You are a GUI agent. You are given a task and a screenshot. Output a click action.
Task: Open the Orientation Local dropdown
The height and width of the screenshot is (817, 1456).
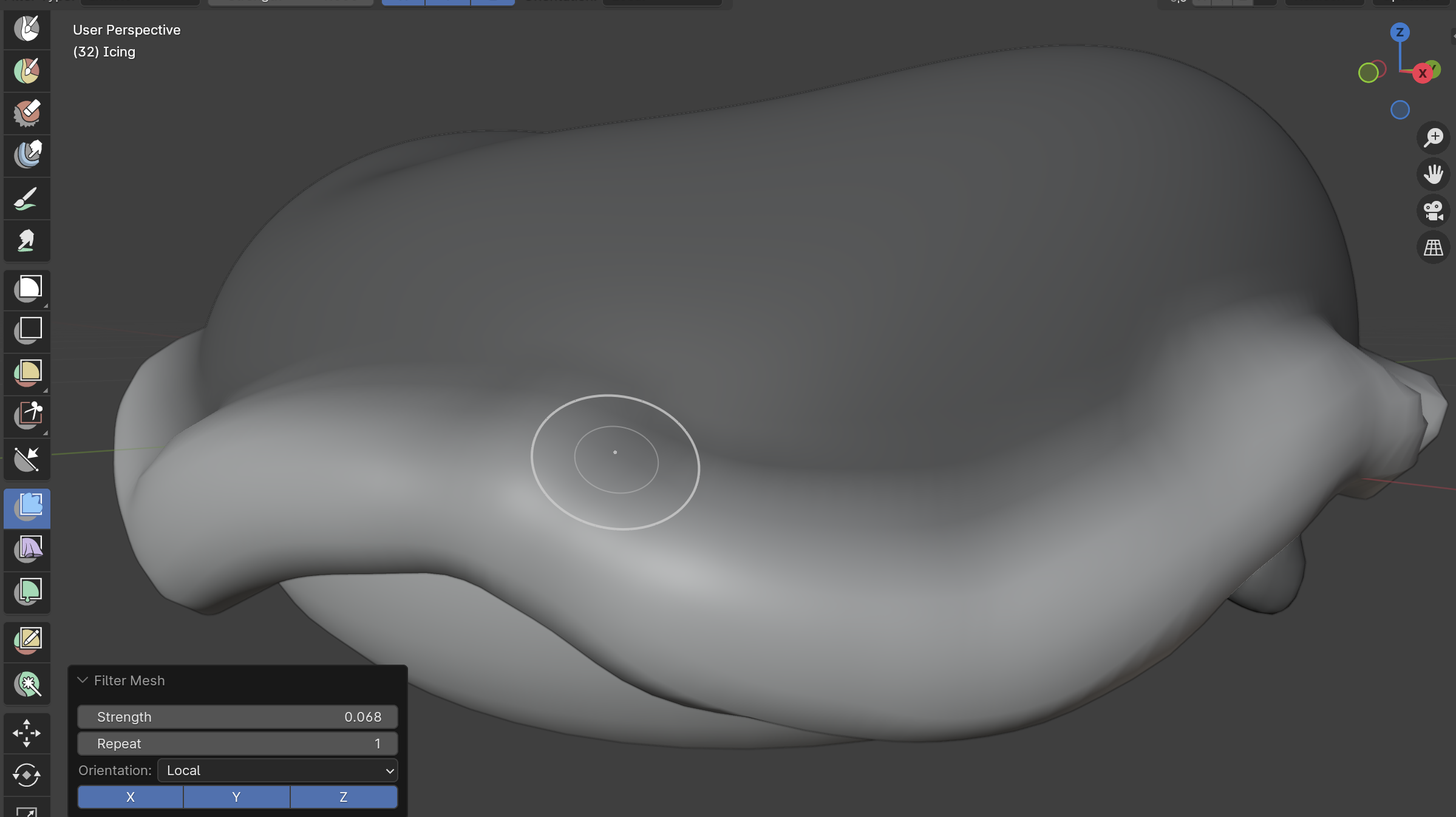pos(277,770)
